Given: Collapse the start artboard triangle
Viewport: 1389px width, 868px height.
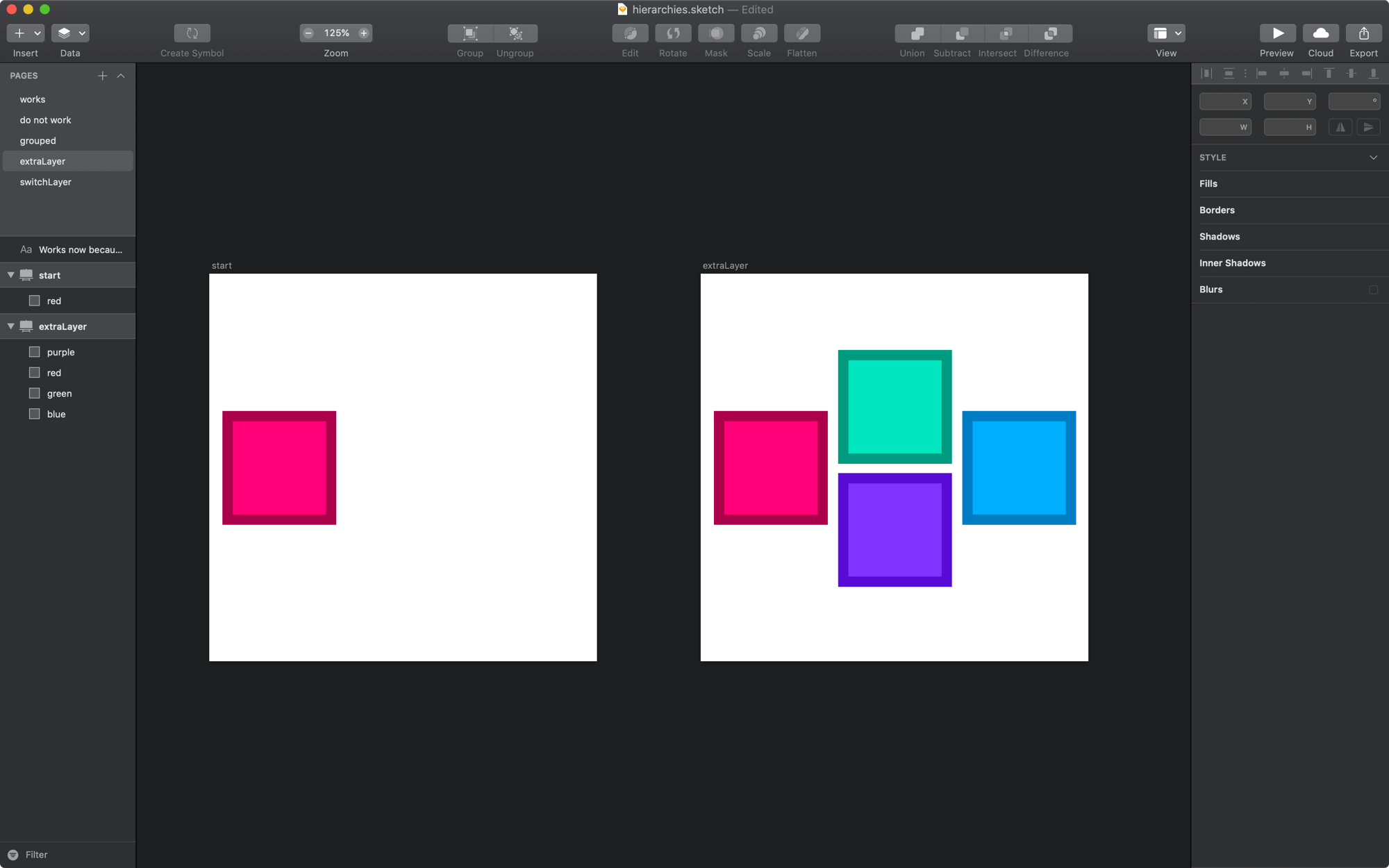Looking at the screenshot, I should pos(10,275).
